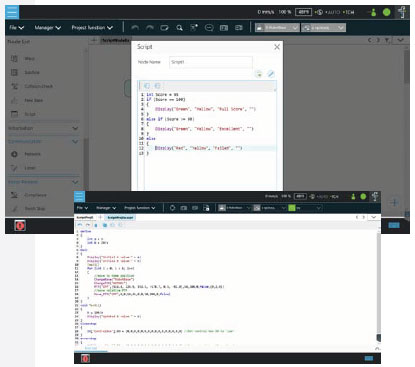This screenshot has width=415, height=367.
Task: Switch to the highlighted script tab in lower window
Action: tap(120, 217)
